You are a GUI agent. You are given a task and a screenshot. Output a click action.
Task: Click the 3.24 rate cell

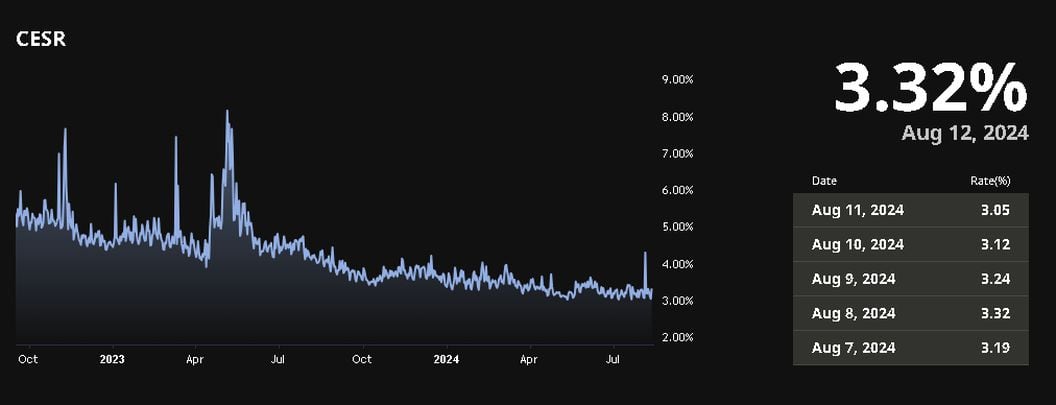[x=995, y=279]
